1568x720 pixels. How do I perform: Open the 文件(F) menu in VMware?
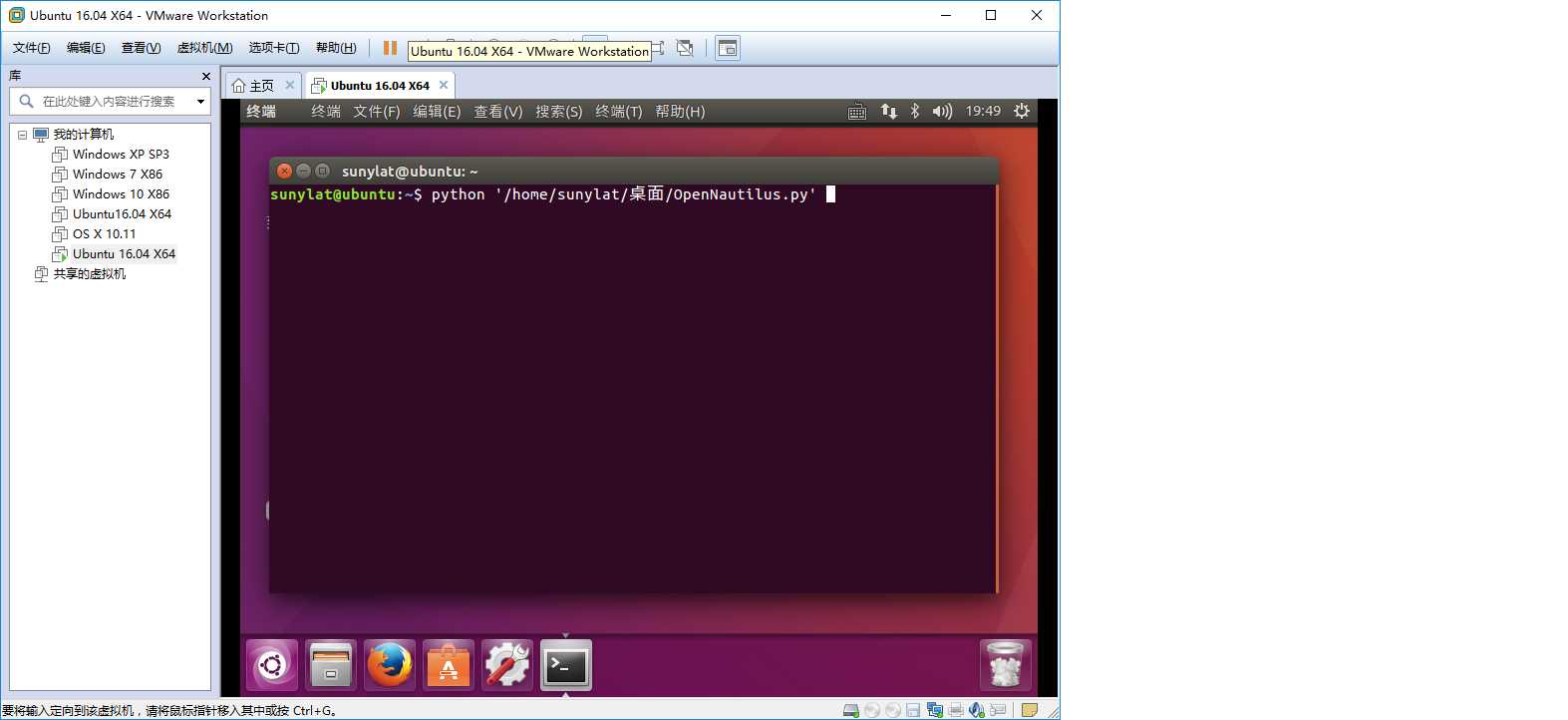click(31, 48)
